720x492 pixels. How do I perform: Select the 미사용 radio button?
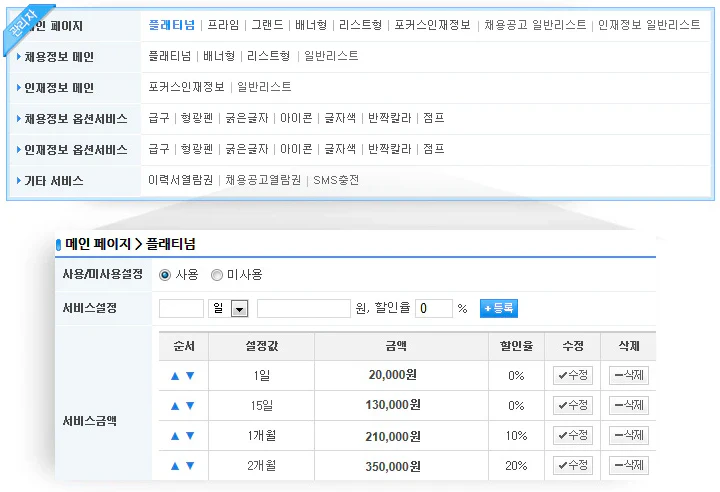(x=217, y=275)
